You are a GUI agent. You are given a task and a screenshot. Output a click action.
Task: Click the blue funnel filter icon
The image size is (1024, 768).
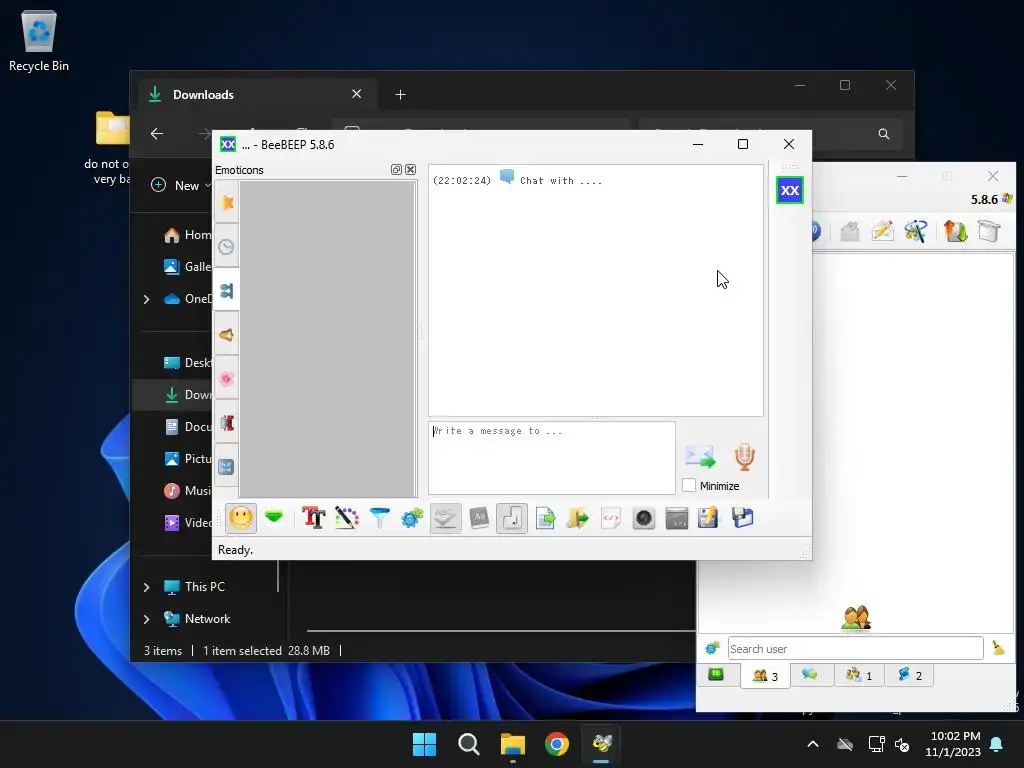[x=379, y=519]
